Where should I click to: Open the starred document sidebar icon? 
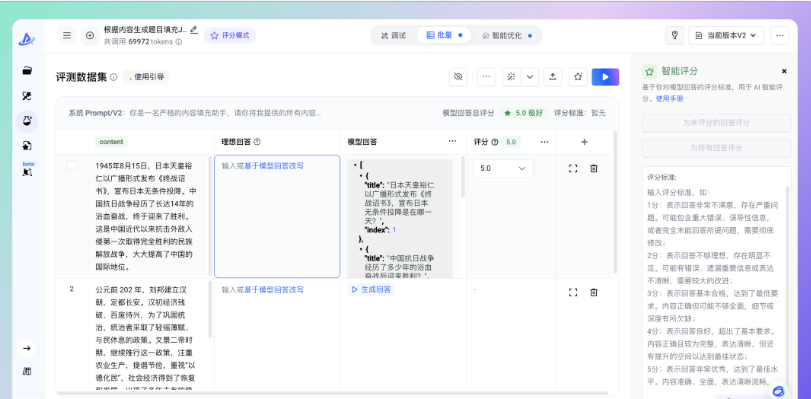(27, 146)
